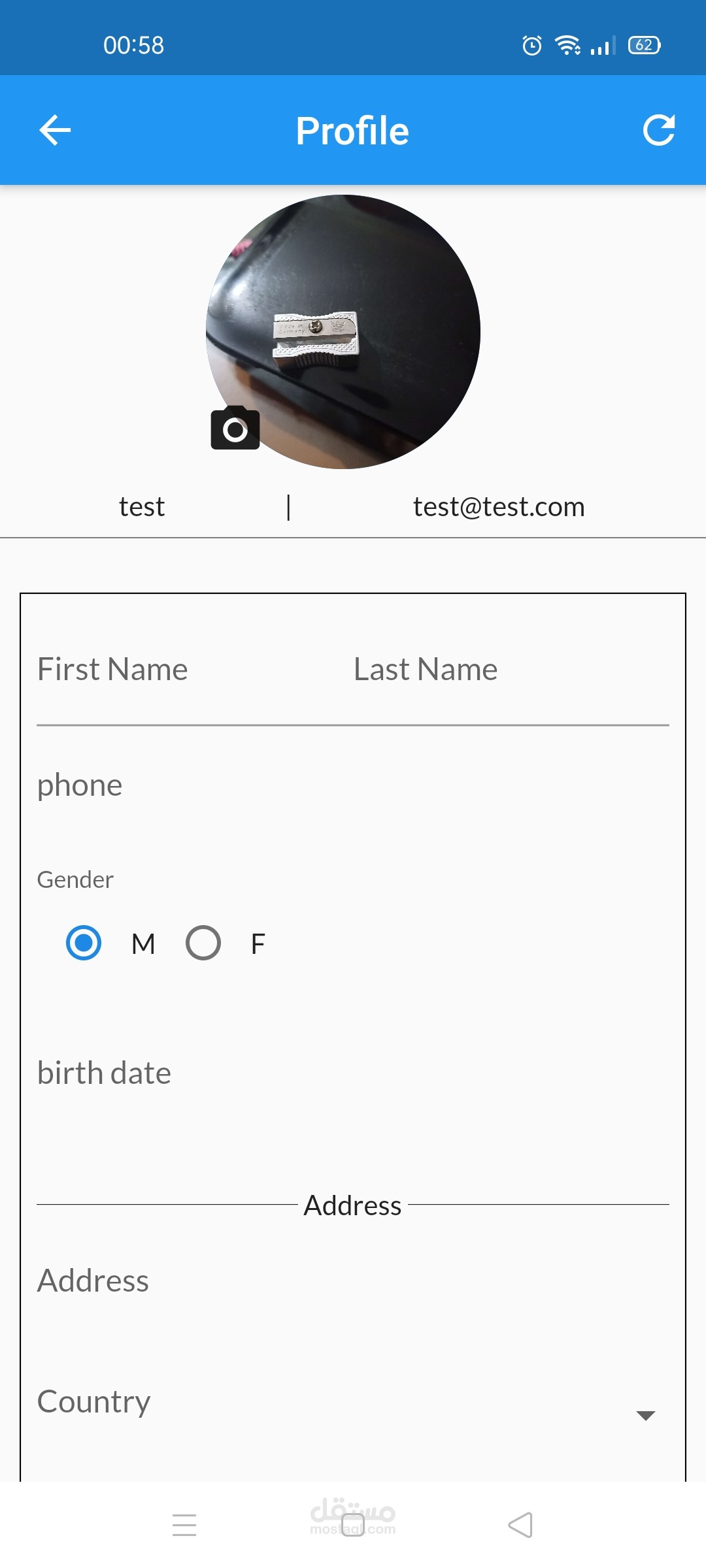Select the F gender radio button
Image resolution: width=706 pixels, height=1568 pixels.
(203, 943)
